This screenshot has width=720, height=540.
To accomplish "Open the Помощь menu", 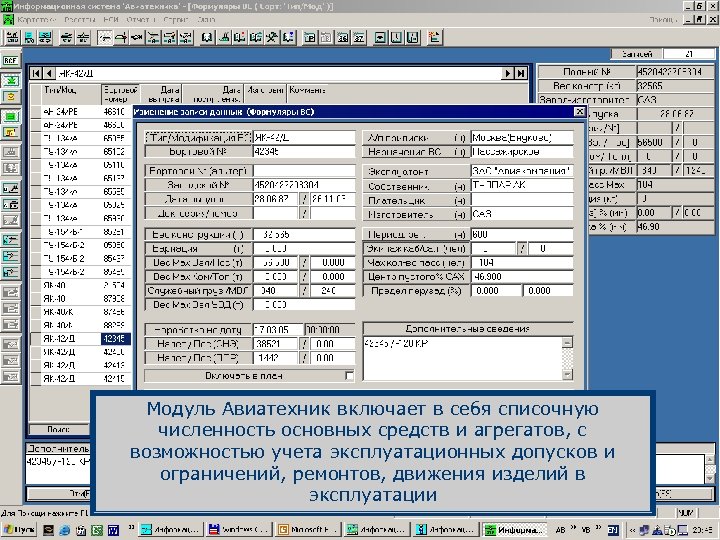I will point(663,20).
